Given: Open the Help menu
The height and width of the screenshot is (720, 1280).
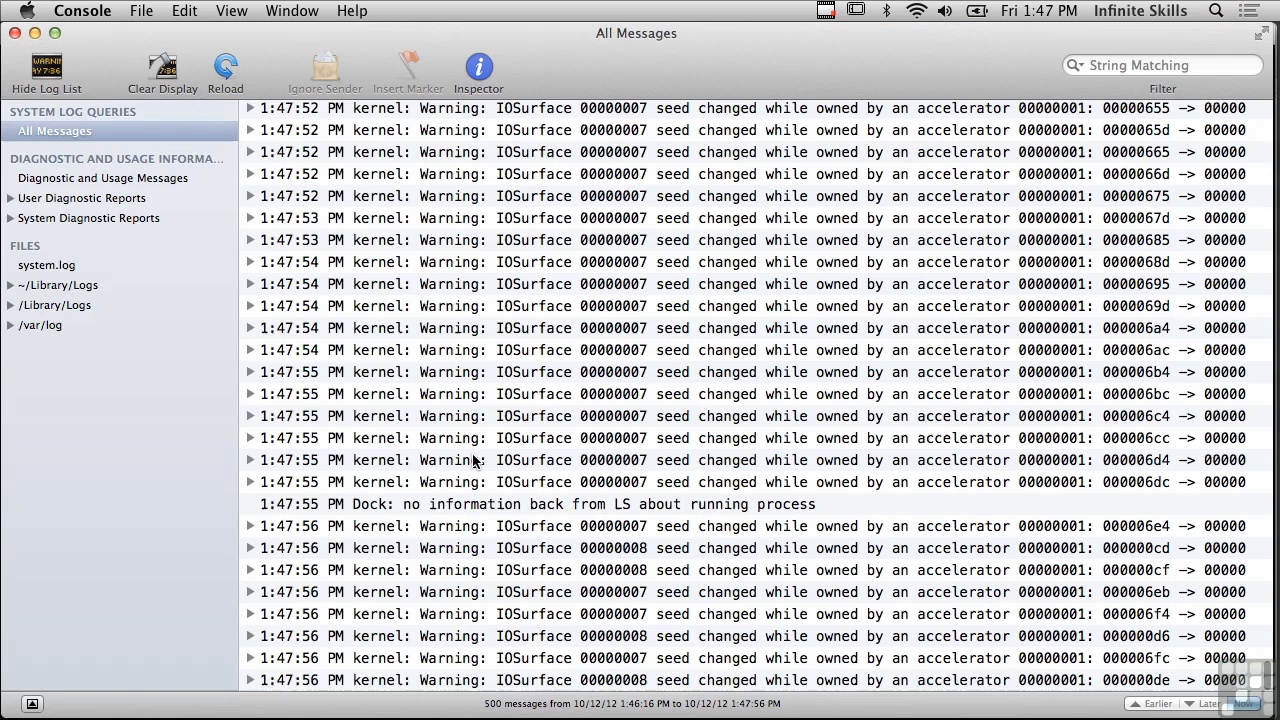Looking at the screenshot, I should click(x=352, y=11).
